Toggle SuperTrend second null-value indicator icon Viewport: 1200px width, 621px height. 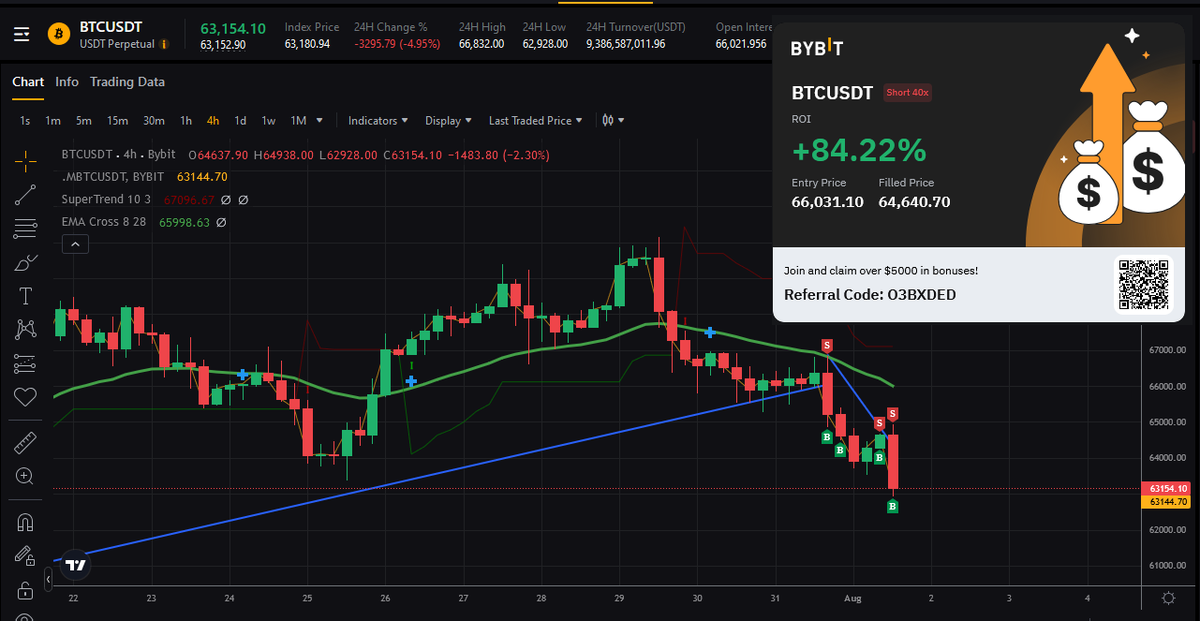pos(243,200)
